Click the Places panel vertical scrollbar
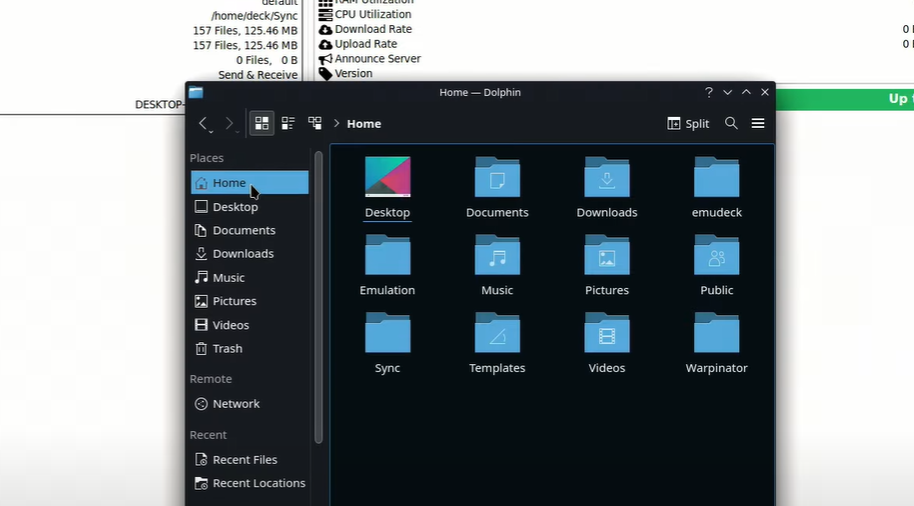Image resolution: width=914 pixels, height=506 pixels. pyautogui.click(x=318, y=297)
